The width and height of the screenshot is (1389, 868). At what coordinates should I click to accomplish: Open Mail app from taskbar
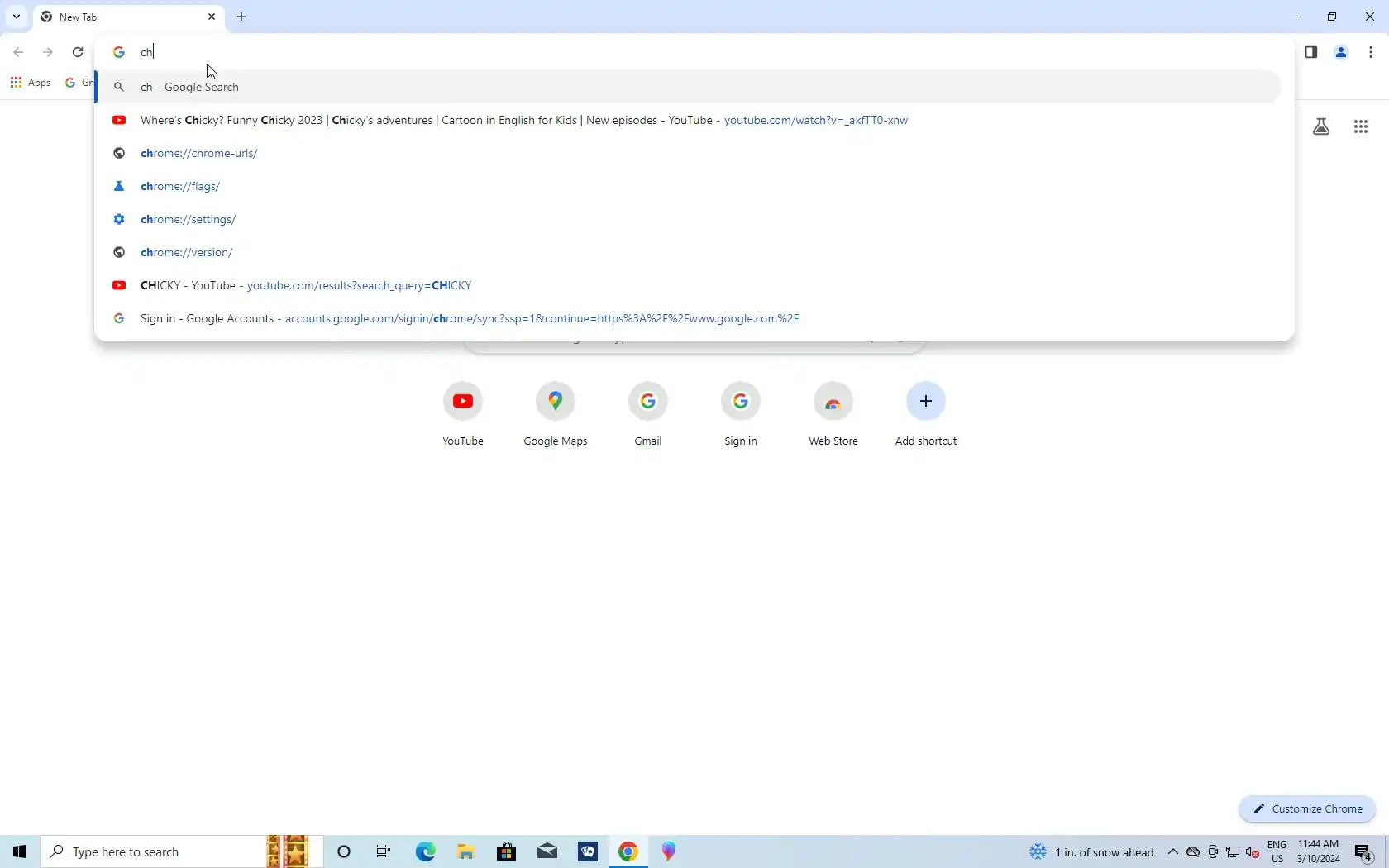547,851
